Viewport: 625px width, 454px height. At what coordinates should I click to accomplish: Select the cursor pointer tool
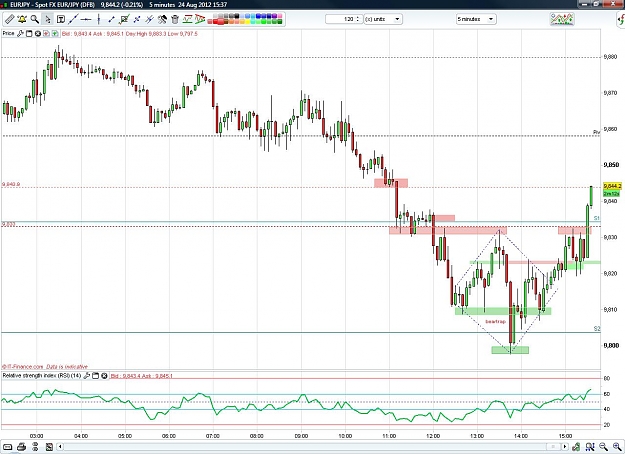47,19
